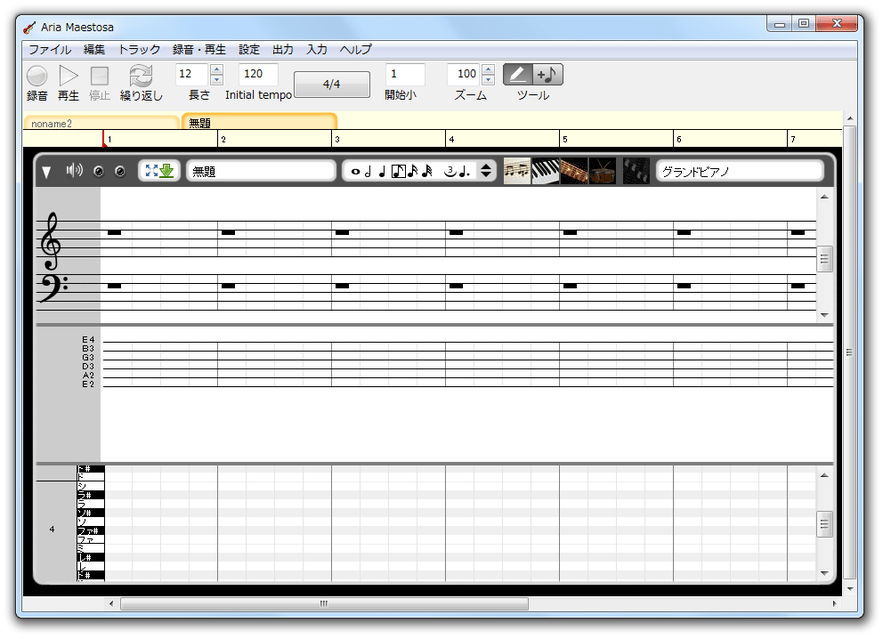The height and width of the screenshot is (639, 883).
Task: Toggle the first round track button
Action: click(x=99, y=171)
